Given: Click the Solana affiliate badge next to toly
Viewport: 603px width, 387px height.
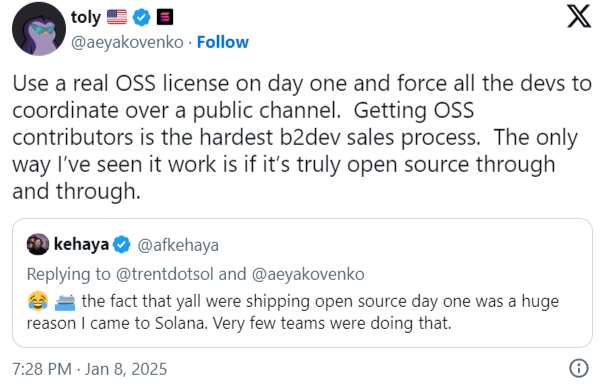Looking at the screenshot, I should click(x=165, y=17).
